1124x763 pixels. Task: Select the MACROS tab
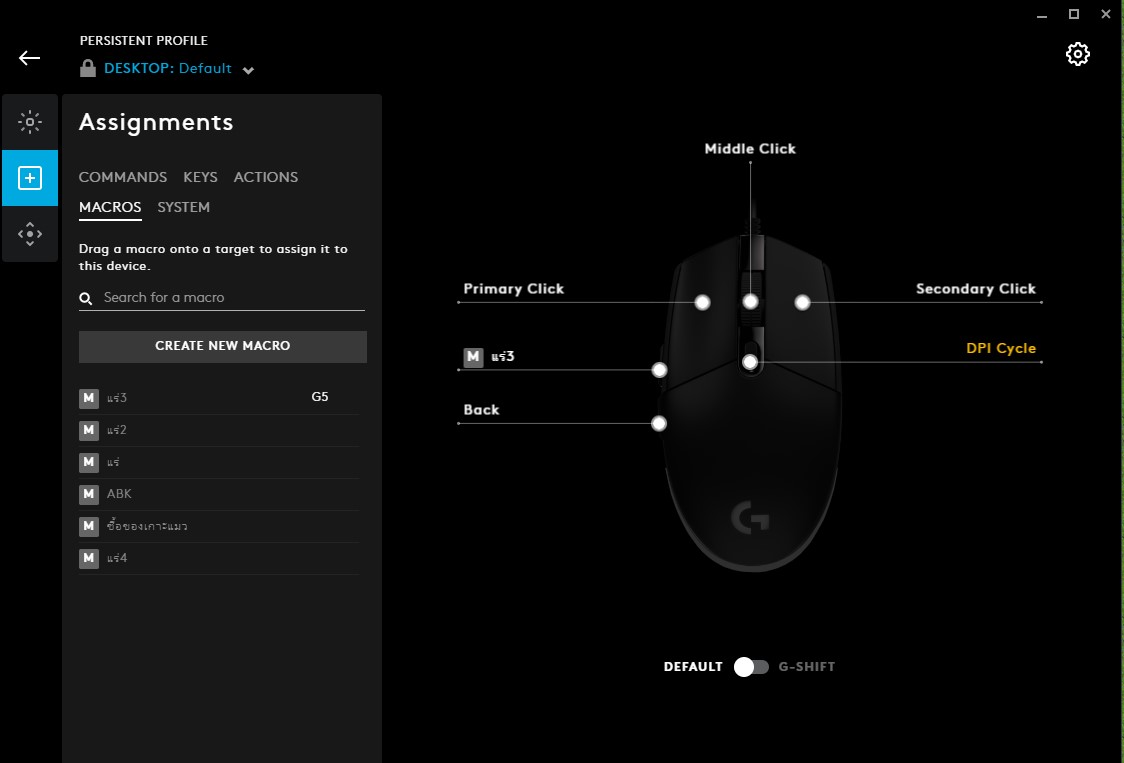[x=110, y=207]
